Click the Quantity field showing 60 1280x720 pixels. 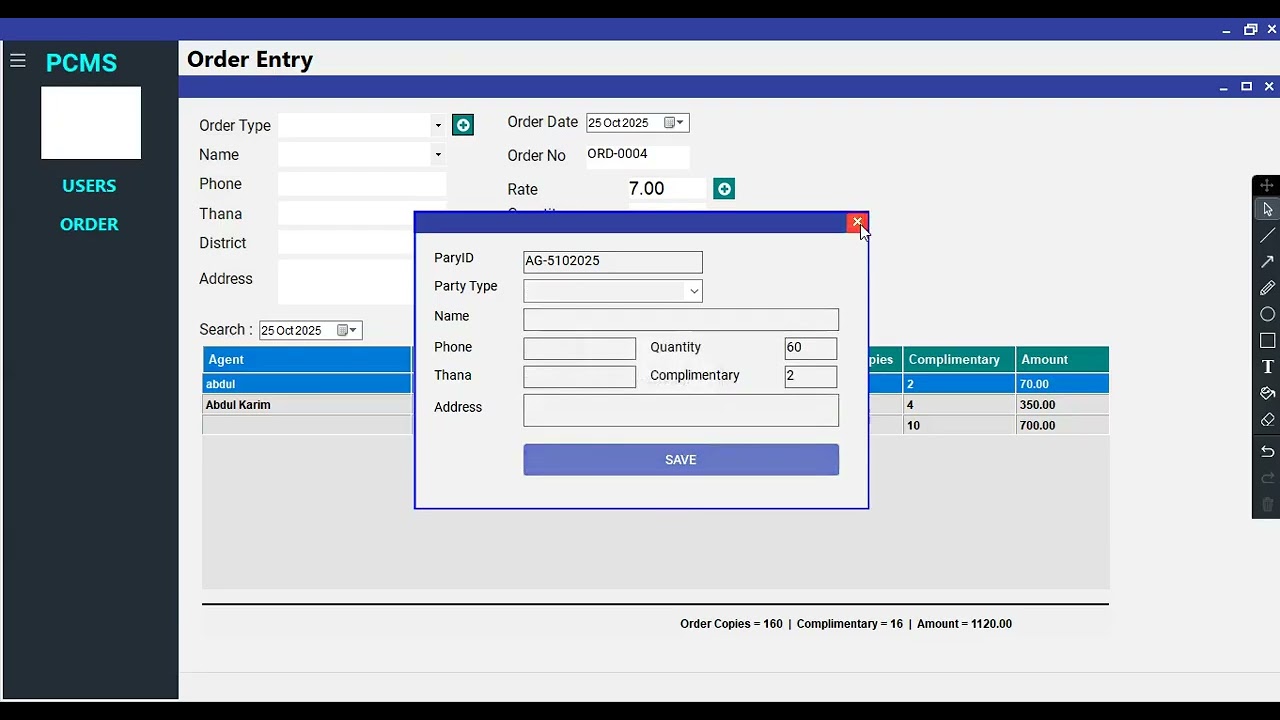click(811, 348)
